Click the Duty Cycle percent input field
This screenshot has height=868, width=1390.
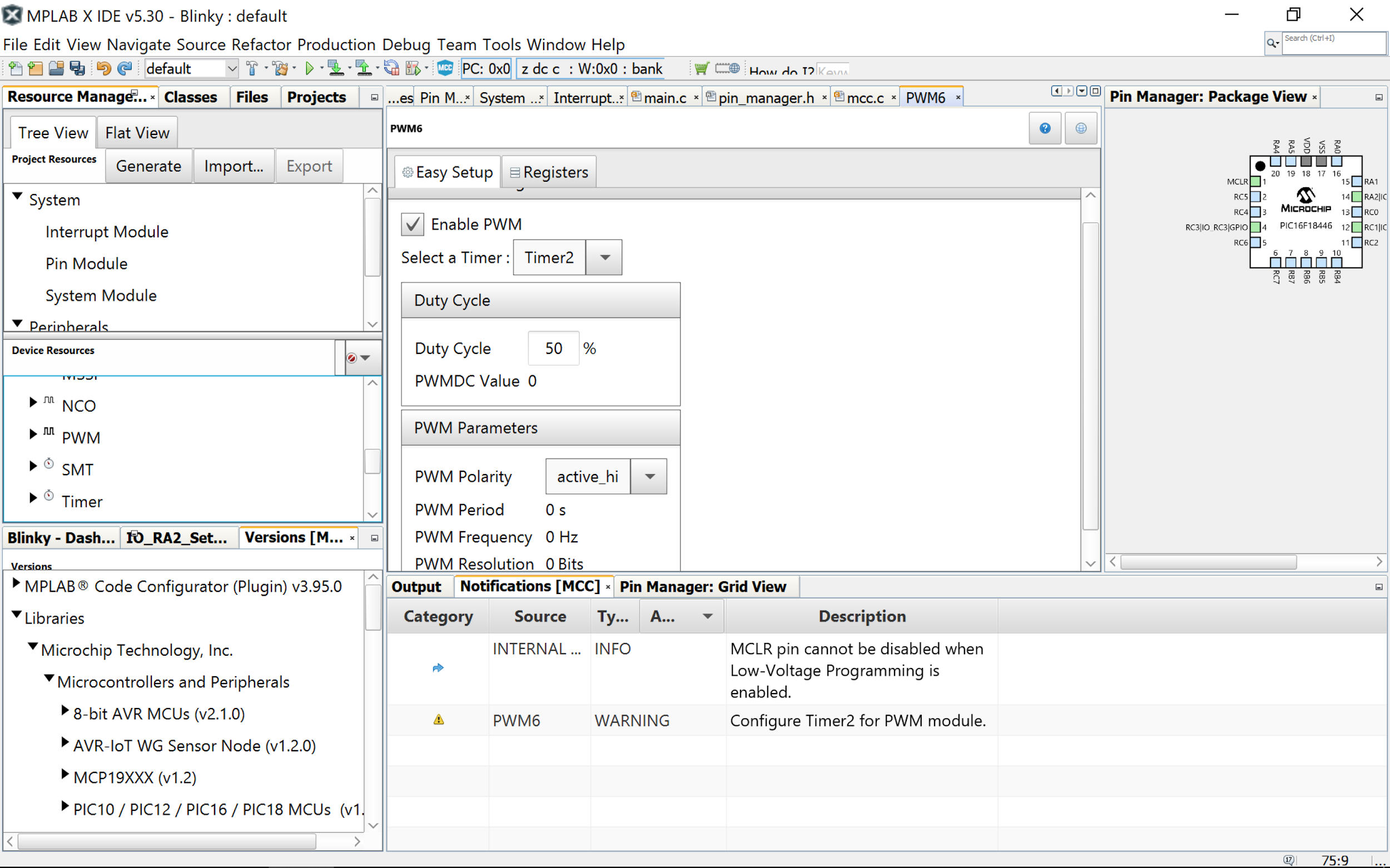(x=553, y=348)
